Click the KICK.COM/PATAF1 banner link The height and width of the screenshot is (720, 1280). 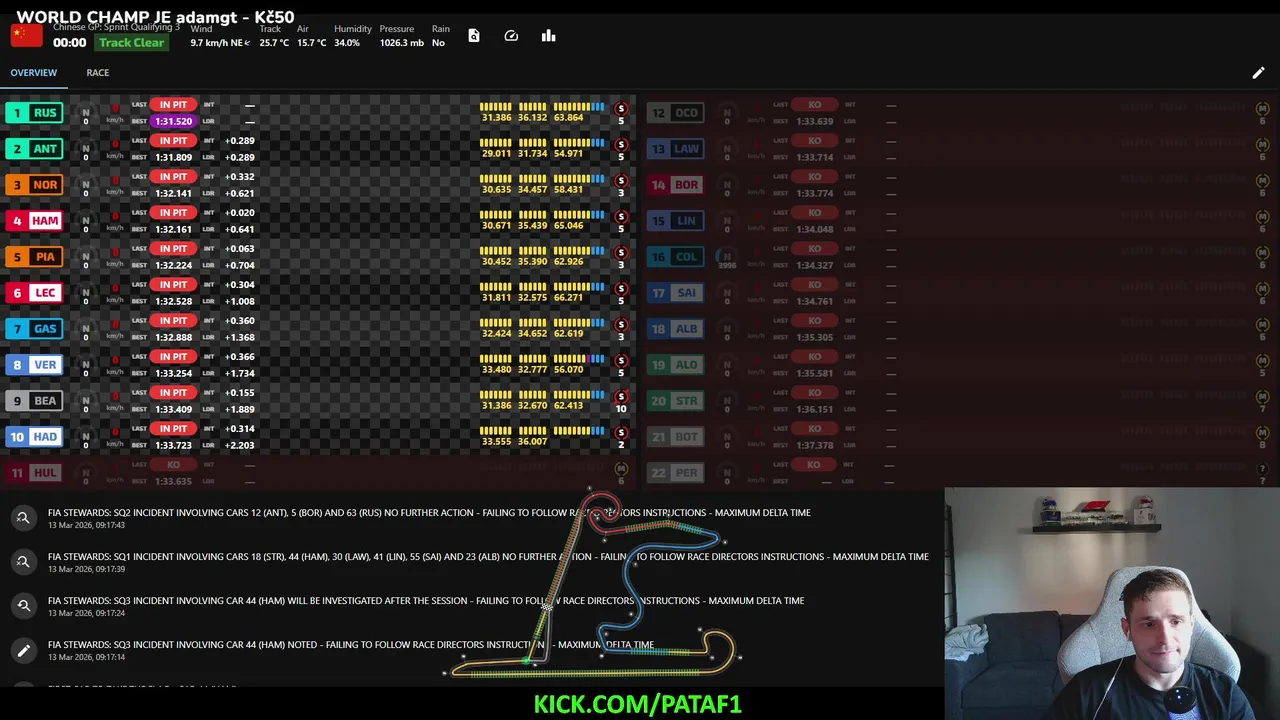click(x=638, y=704)
